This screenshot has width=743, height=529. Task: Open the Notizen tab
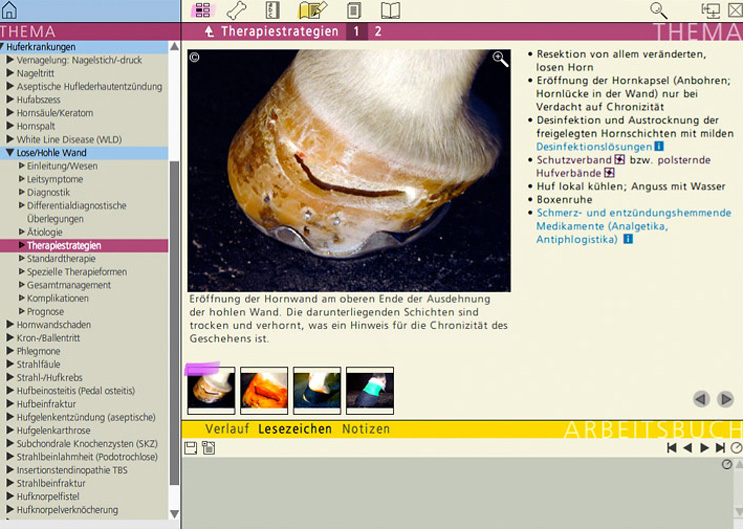click(366, 429)
